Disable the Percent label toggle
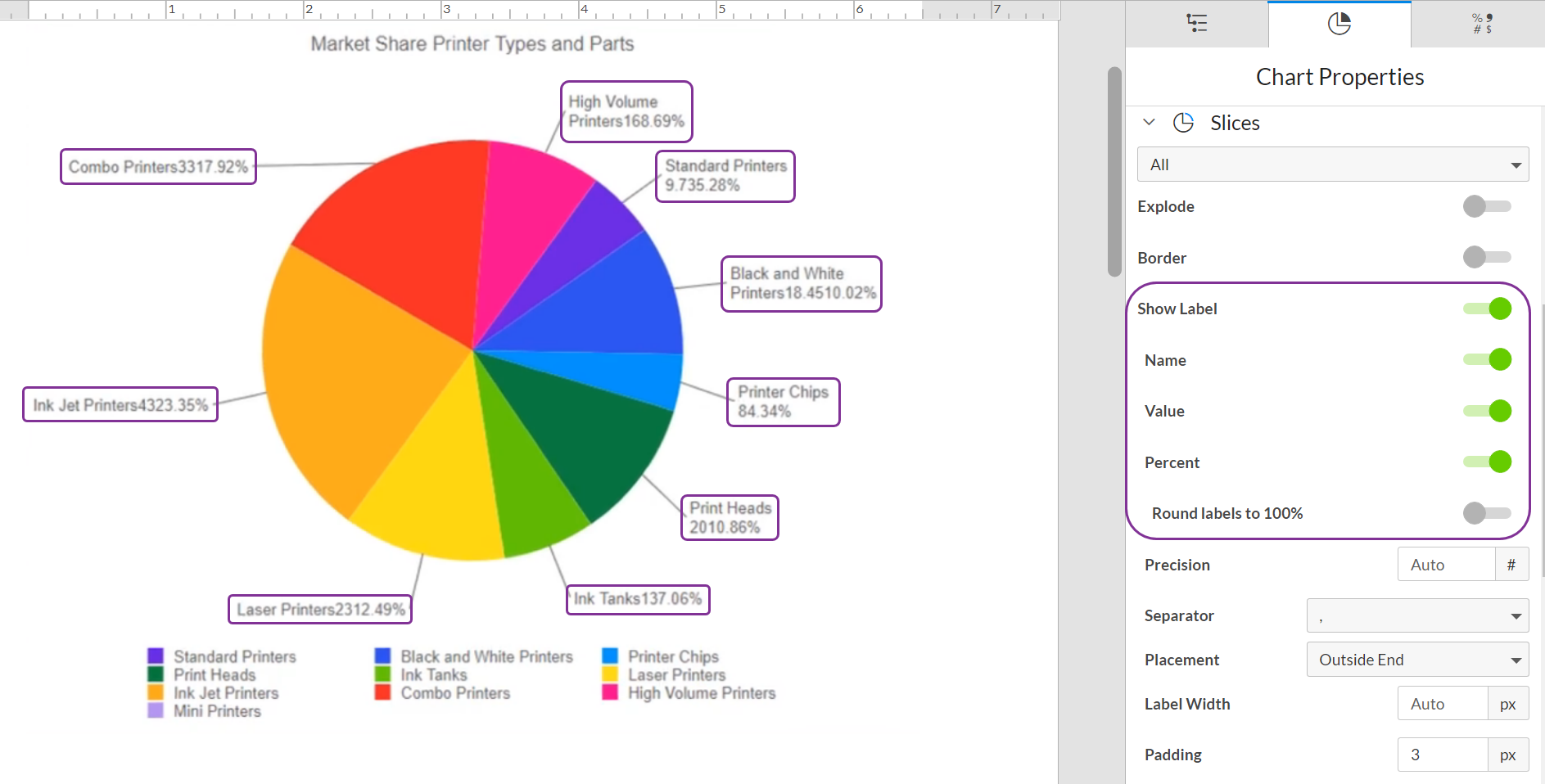 [x=1488, y=462]
